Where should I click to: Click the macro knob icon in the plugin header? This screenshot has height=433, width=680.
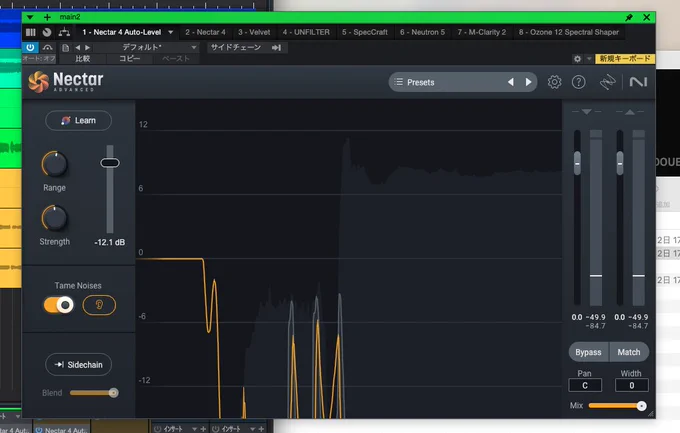tap(47, 32)
